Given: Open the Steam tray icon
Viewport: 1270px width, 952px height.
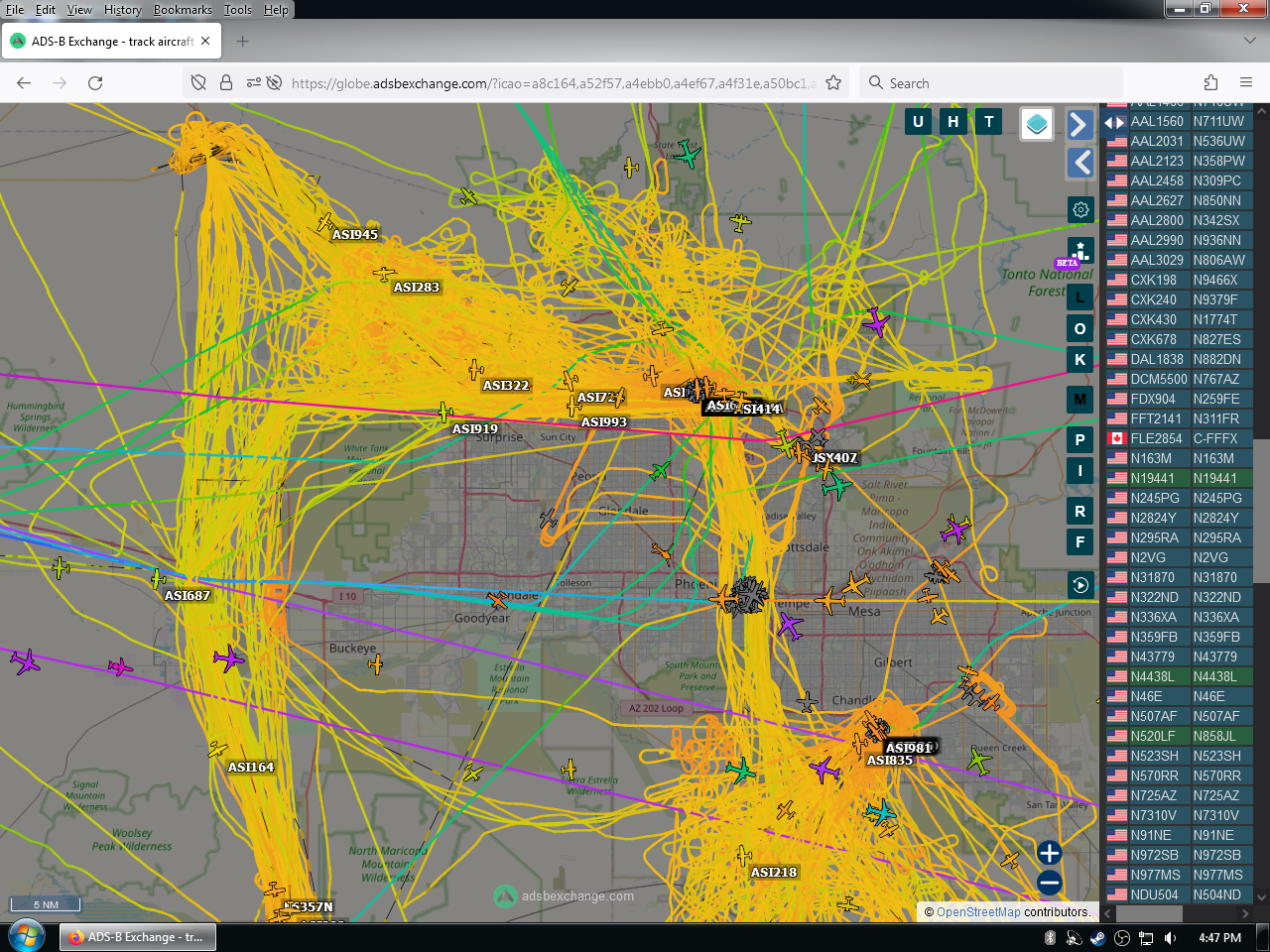Looking at the screenshot, I should coord(1097,938).
